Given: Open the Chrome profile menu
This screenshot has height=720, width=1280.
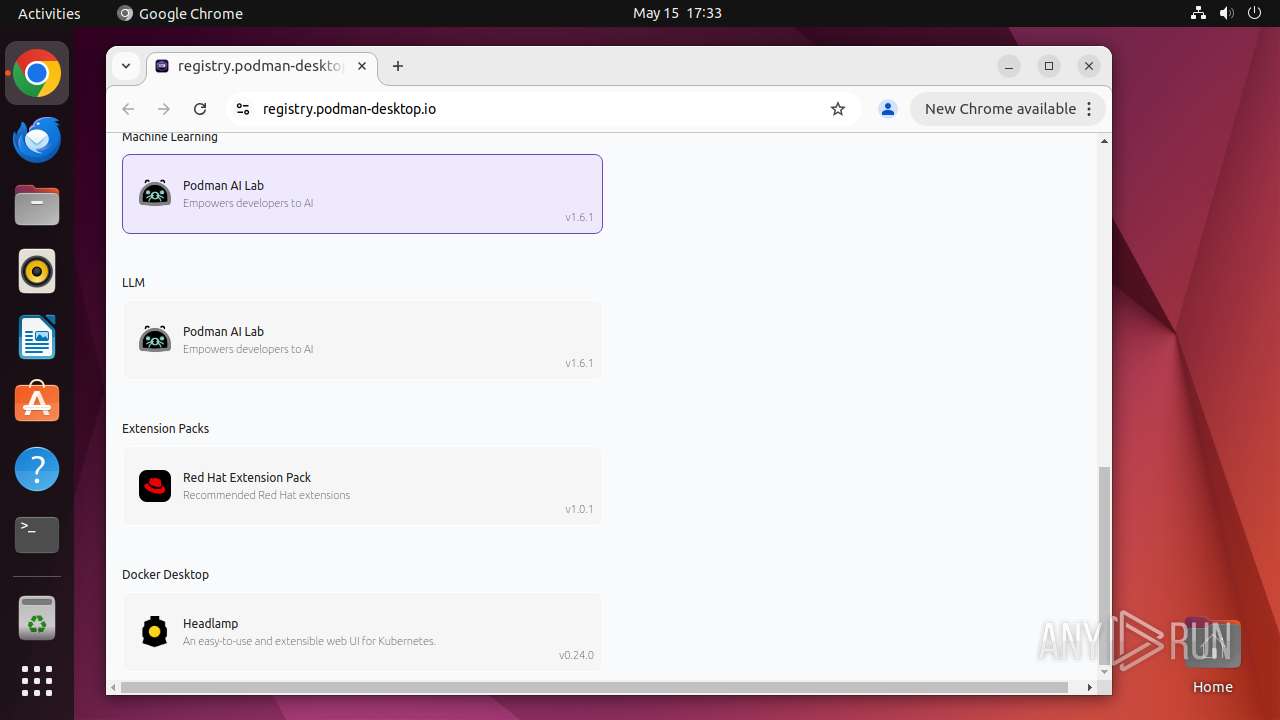Looking at the screenshot, I should (887, 109).
